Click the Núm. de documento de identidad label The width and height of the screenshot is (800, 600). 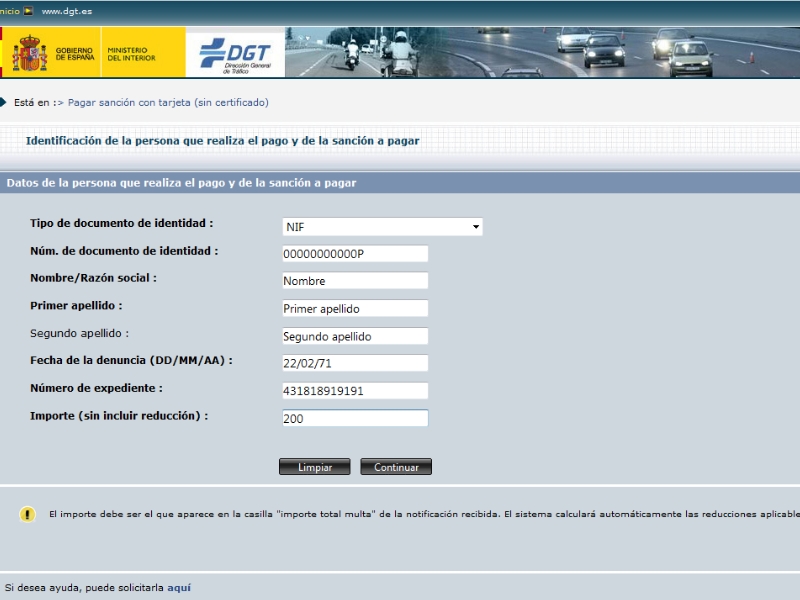point(124,251)
